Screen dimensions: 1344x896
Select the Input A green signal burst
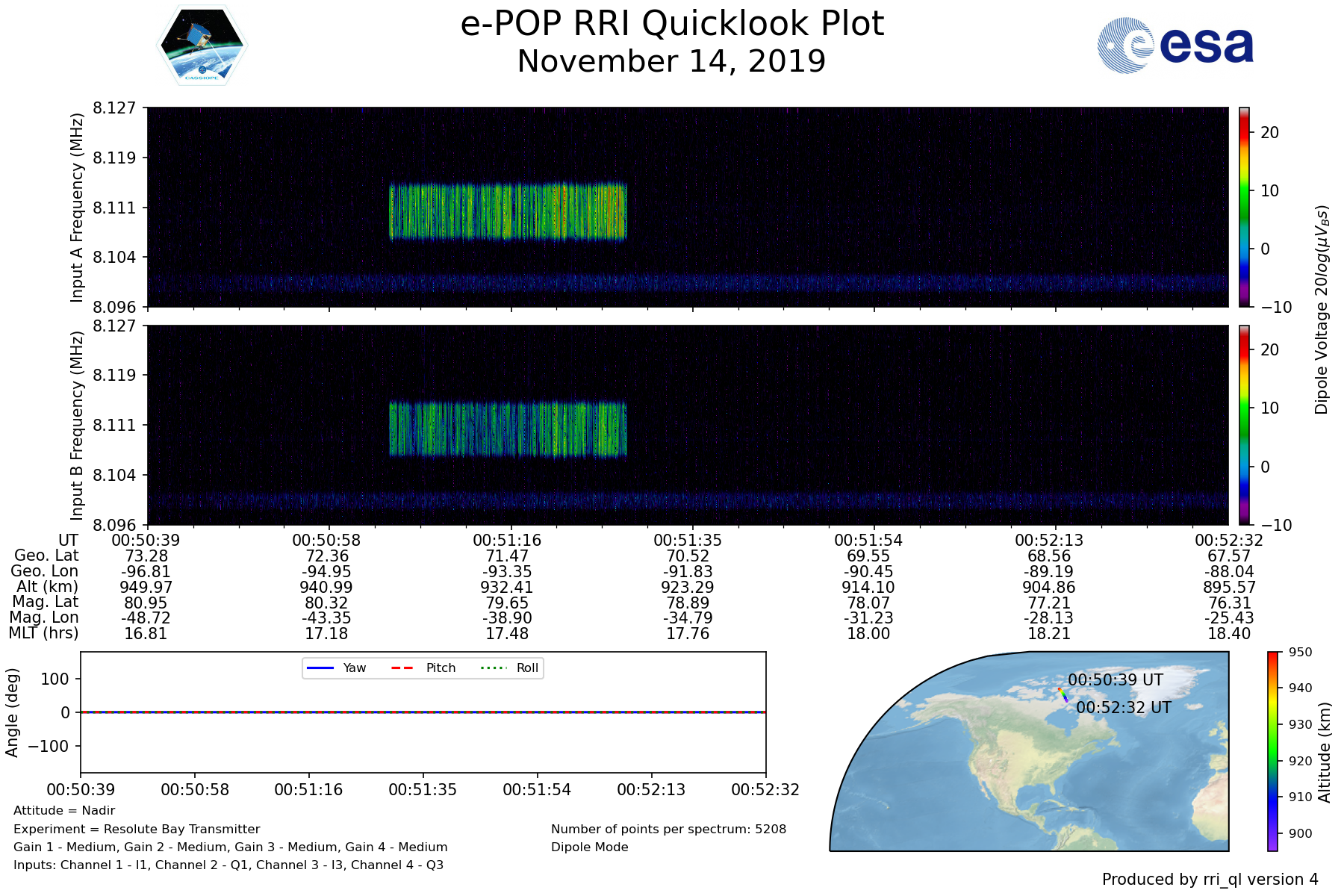point(508,211)
